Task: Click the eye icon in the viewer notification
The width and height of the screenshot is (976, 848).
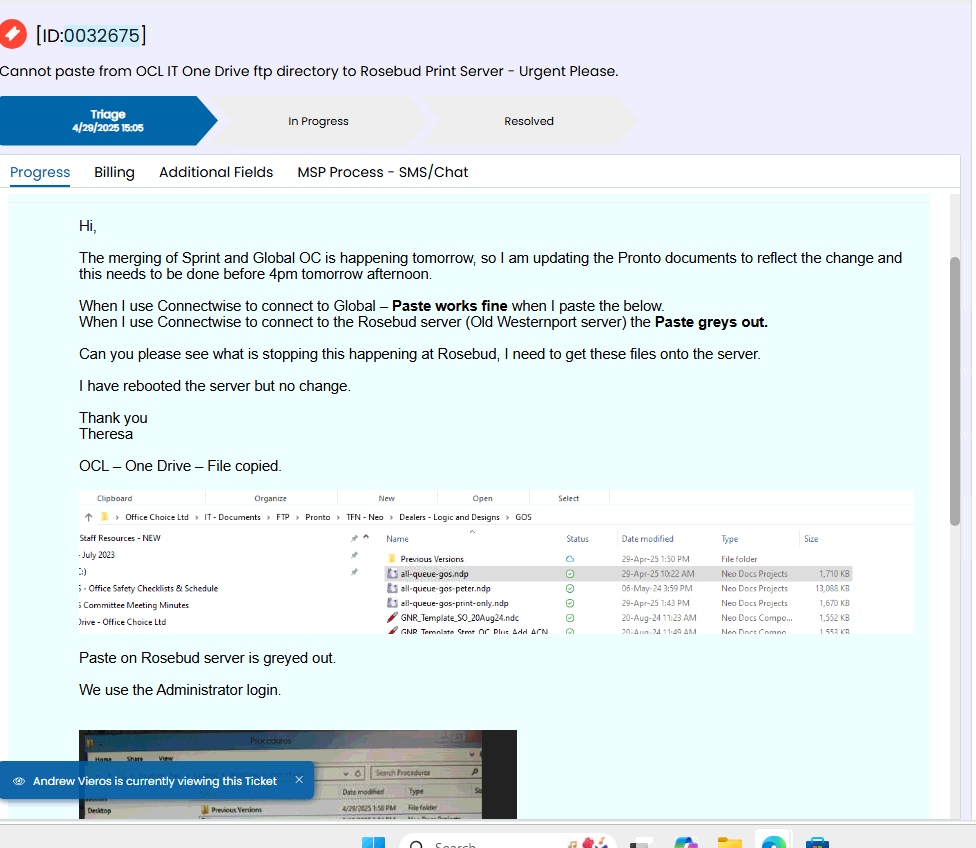Action: [19, 781]
